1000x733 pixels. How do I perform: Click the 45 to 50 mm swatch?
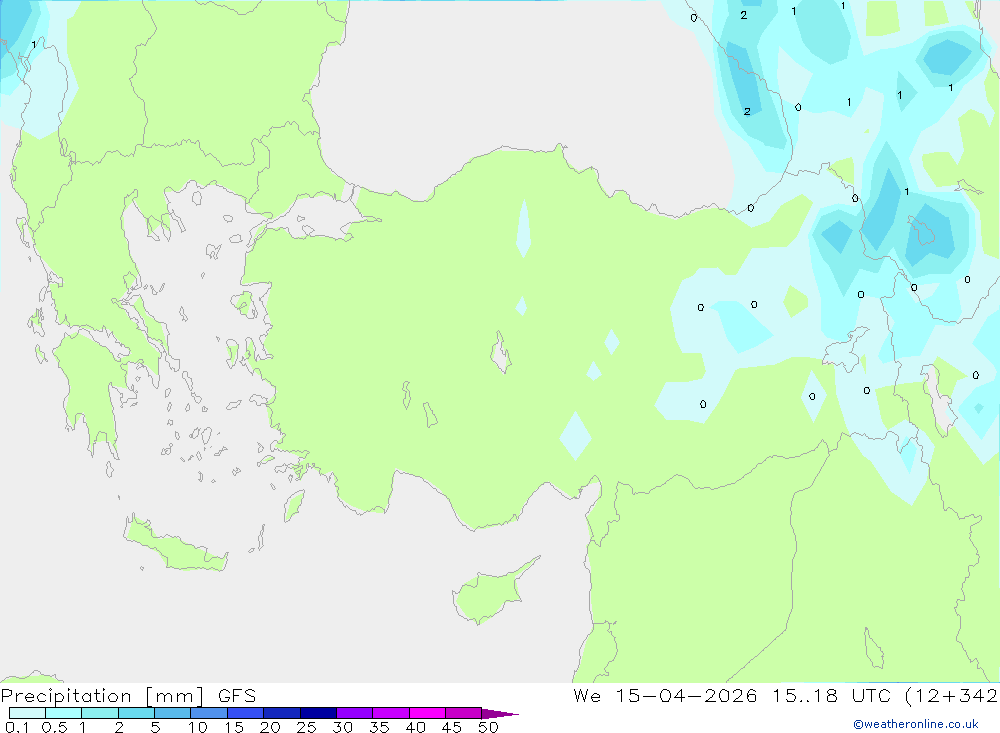tap(464, 713)
